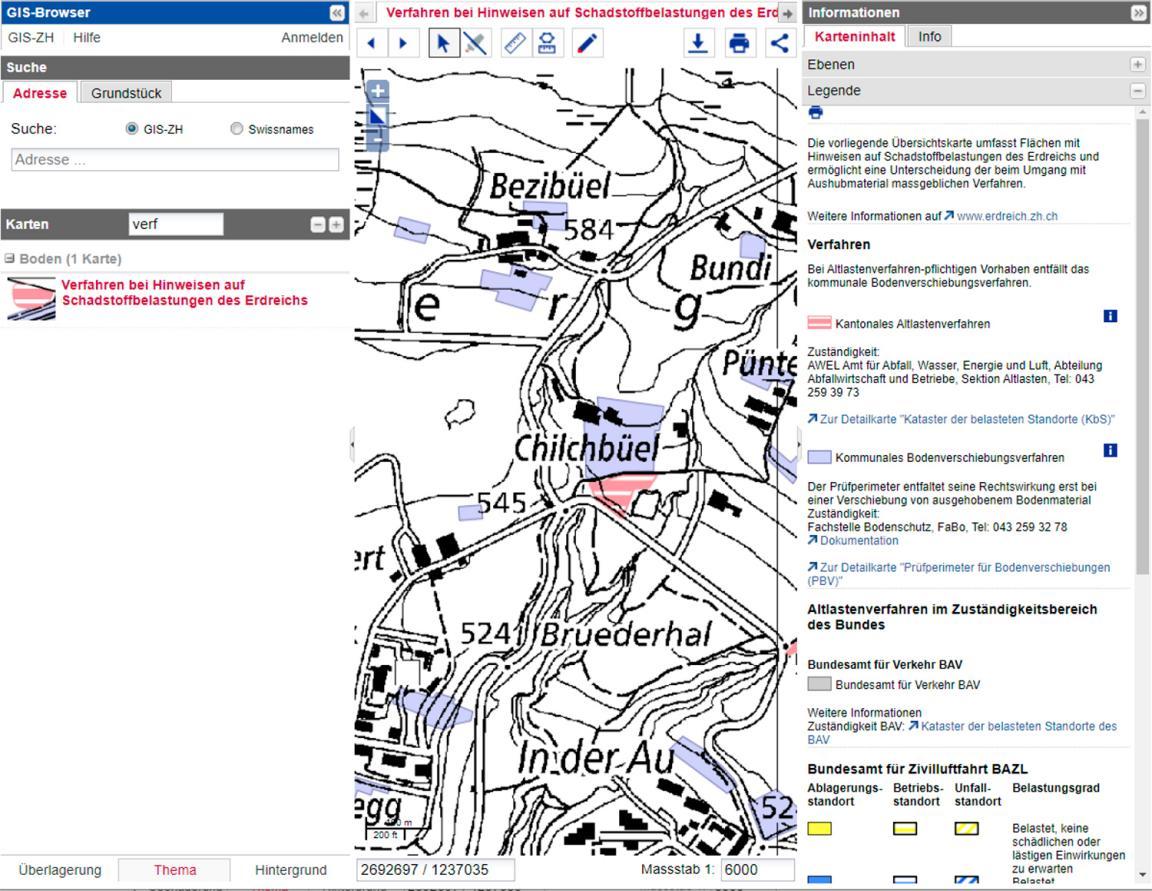The image size is (1152, 891).
Task: Expand the Ebenen section
Action: click(1137, 64)
